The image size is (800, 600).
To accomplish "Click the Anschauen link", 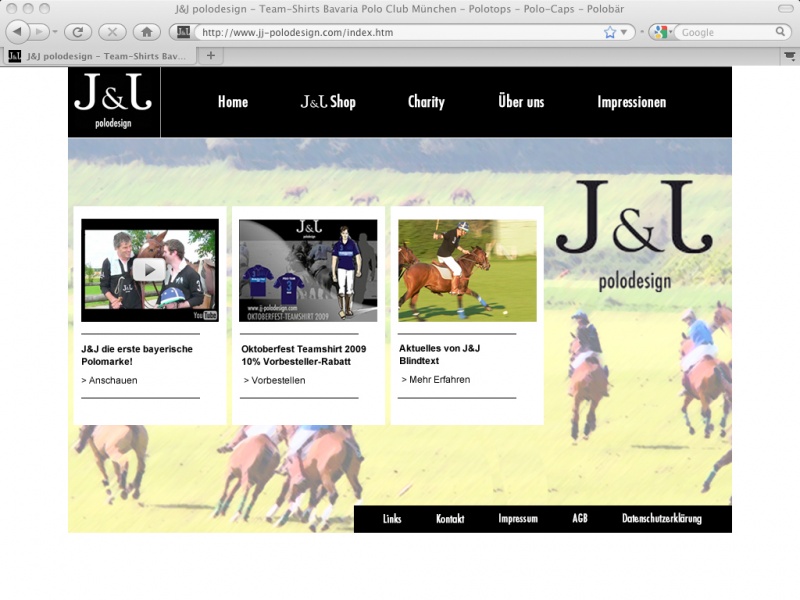I will point(112,381).
